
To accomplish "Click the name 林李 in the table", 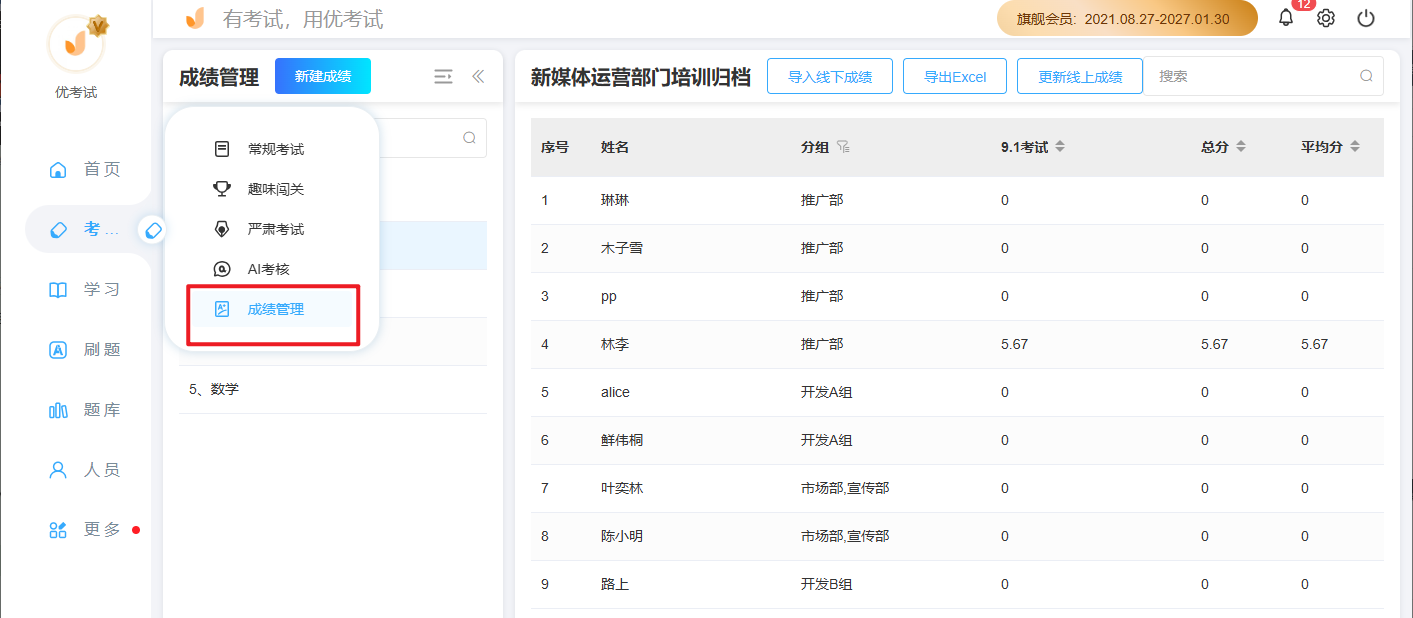I will tap(615, 344).
